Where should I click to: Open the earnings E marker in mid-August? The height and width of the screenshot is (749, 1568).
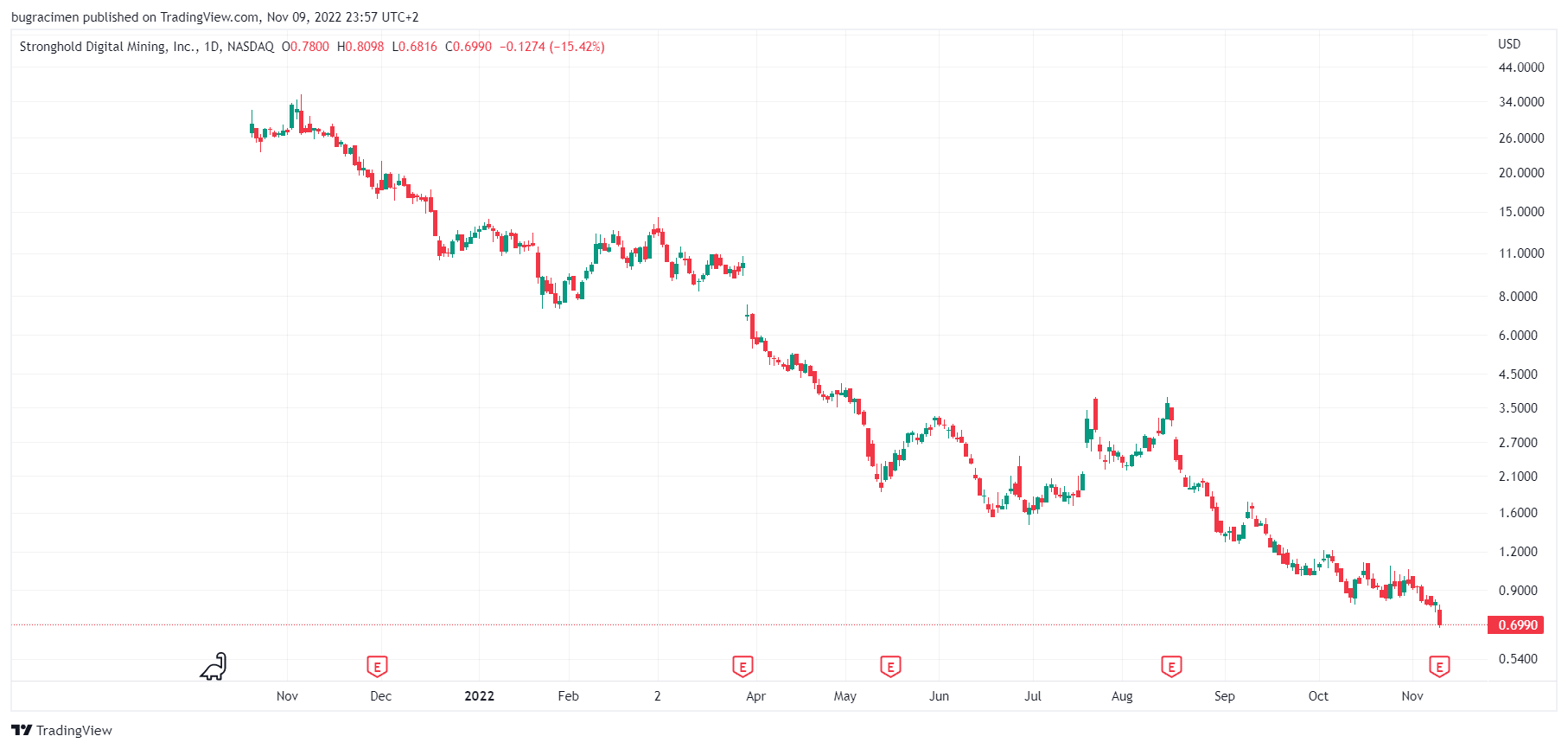(x=1171, y=667)
